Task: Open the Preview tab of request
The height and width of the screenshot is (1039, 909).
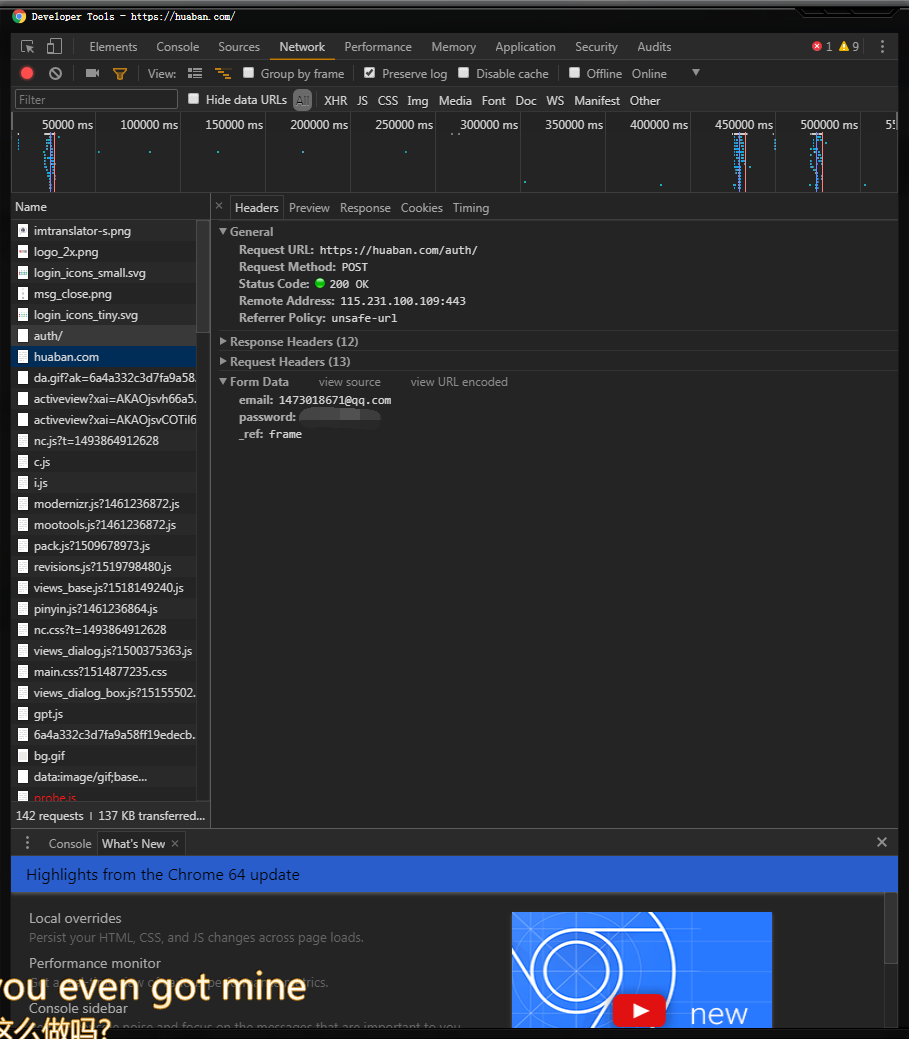Action: click(x=309, y=207)
